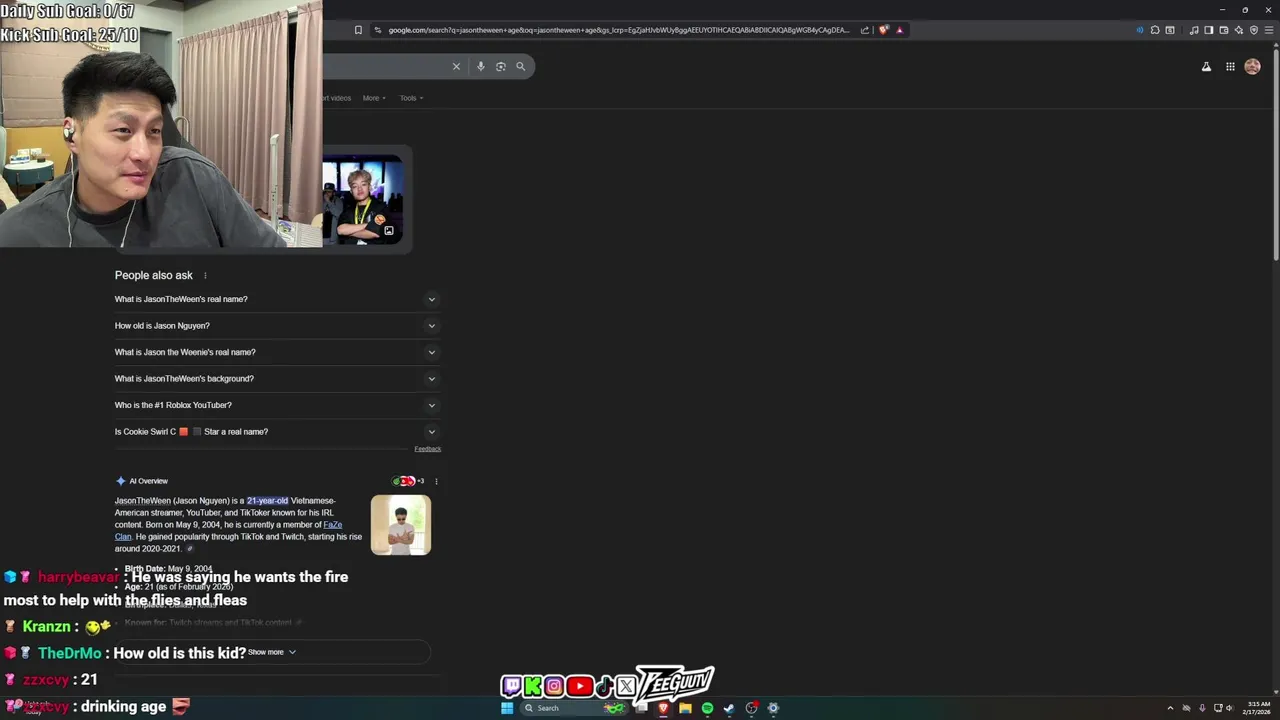The height and width of the screenshot is (720, 1280).
Task: Open the JasonTheWeen photo thumbnail
Action: (x=362, y=200)
